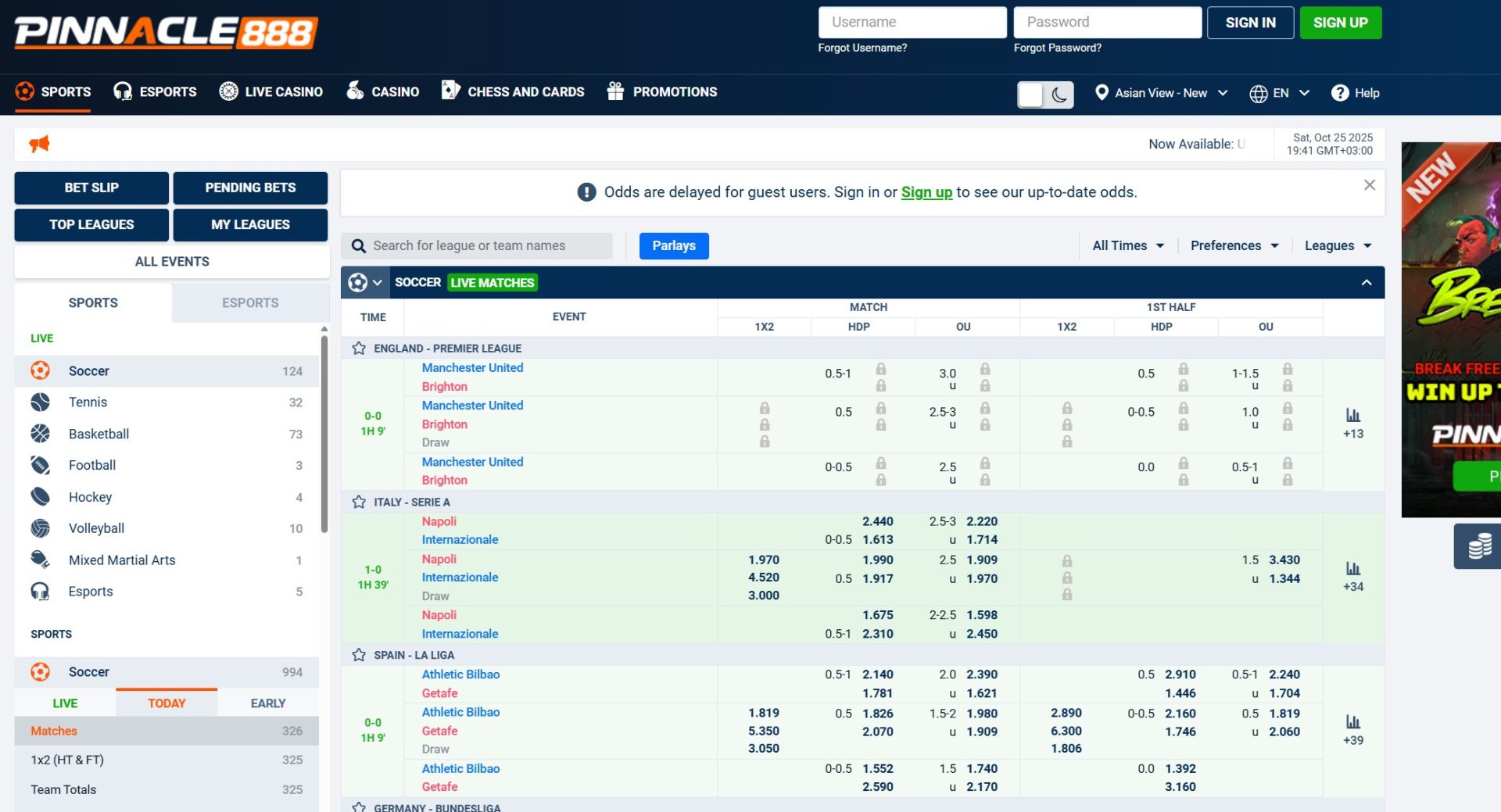Open stats chart for Athletic Bilbao match
Screen dimensions: 1501x812
[1352, 721]
